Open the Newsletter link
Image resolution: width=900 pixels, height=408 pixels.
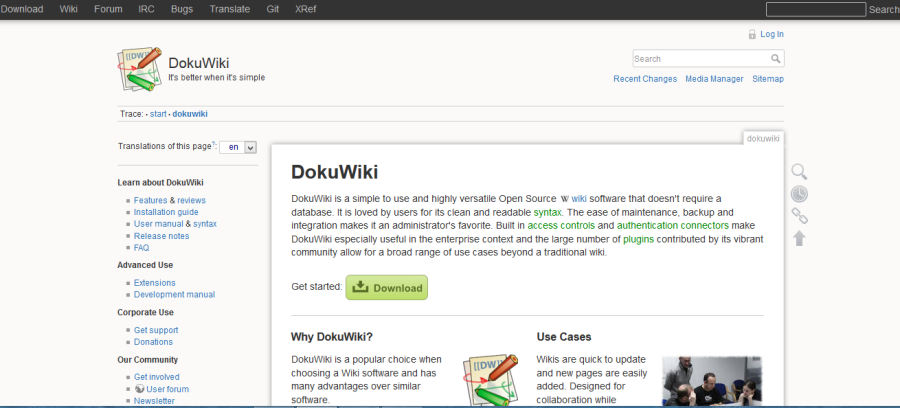[154, 401]
